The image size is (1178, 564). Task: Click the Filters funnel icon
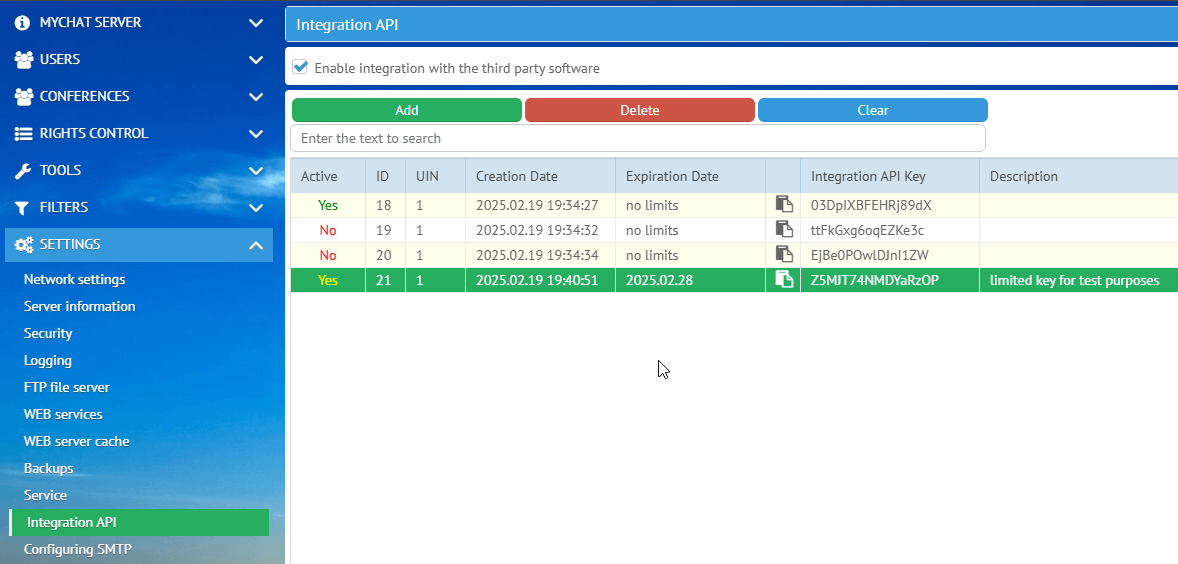click(x=23, y=207)
